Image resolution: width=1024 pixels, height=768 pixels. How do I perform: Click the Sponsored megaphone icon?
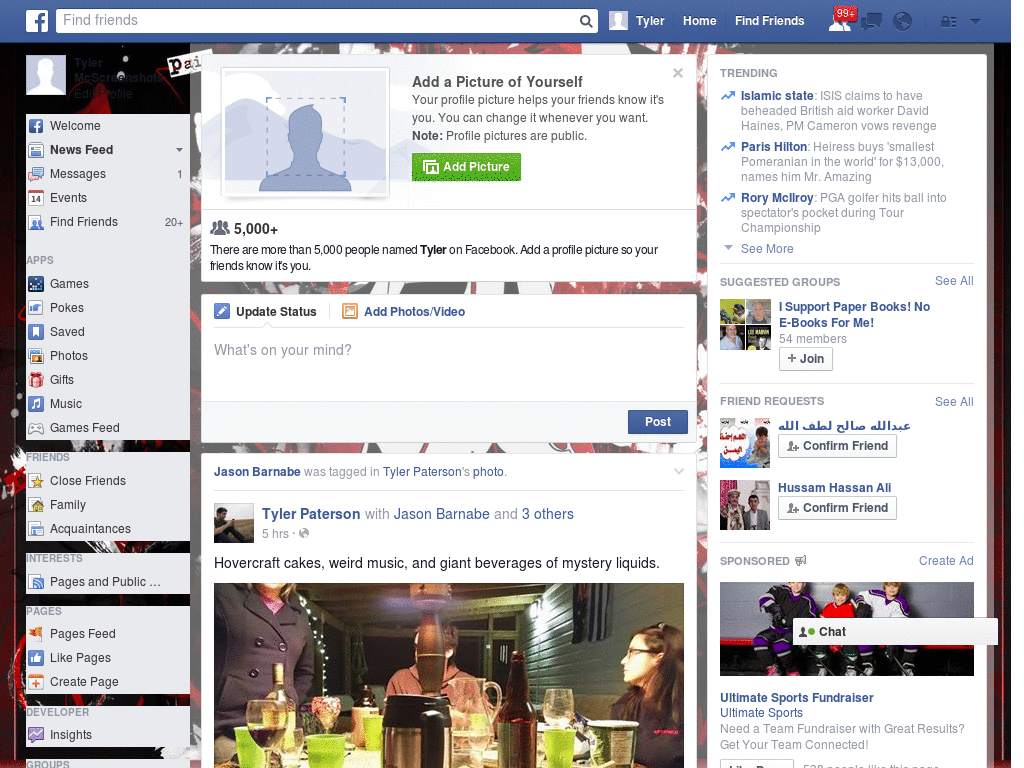[x=801, y=560]
